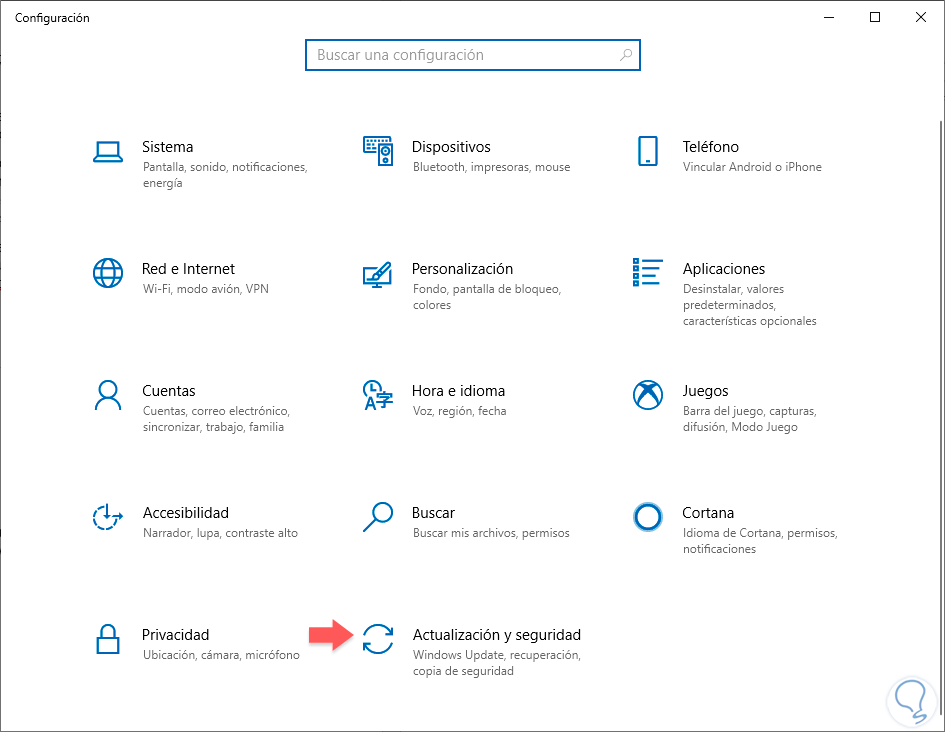Viewport: 945px width, 732px height.
Task: Open the Hora e idioma clock icon
Action: point(378,395)
